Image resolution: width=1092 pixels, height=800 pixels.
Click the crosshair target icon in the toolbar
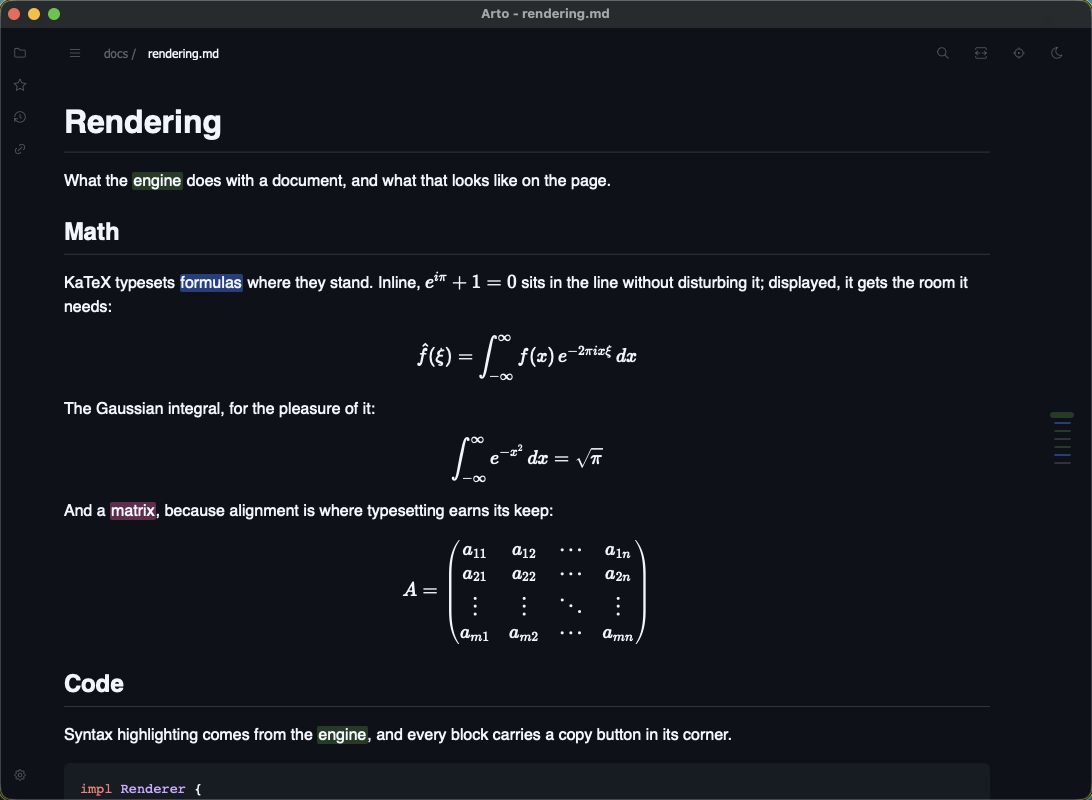coord(1019,53)
